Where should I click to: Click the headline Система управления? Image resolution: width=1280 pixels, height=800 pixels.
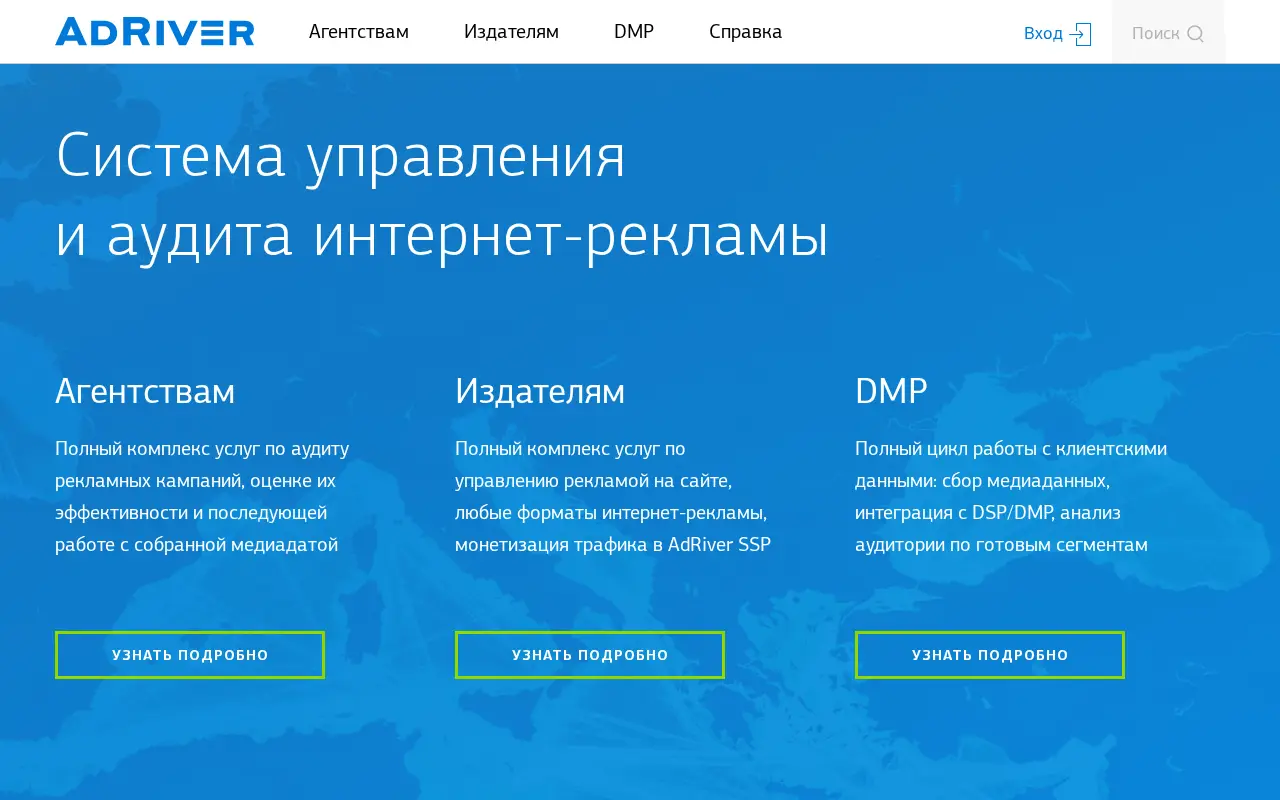[x=341, y=158]
